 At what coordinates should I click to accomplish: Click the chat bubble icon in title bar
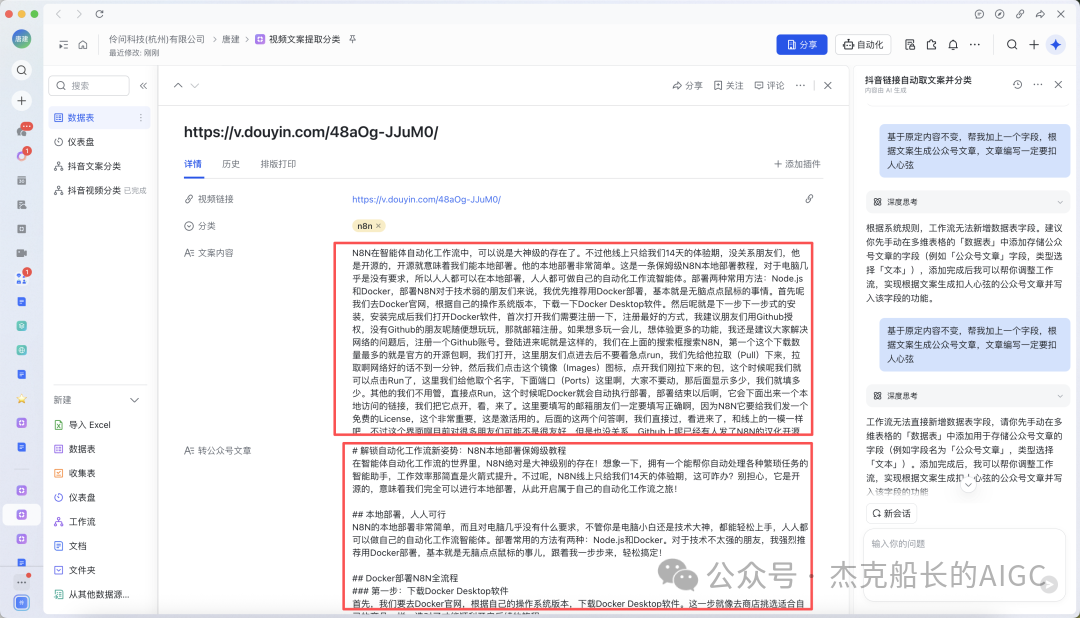click(x=979, y=14)
